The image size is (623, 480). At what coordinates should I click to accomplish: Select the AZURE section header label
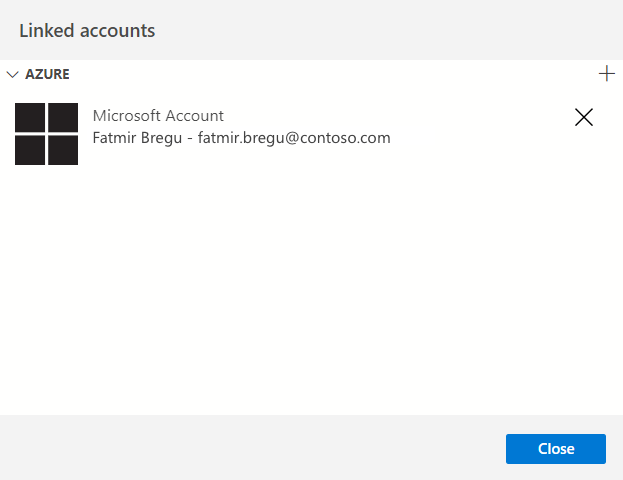pos(47,74)
